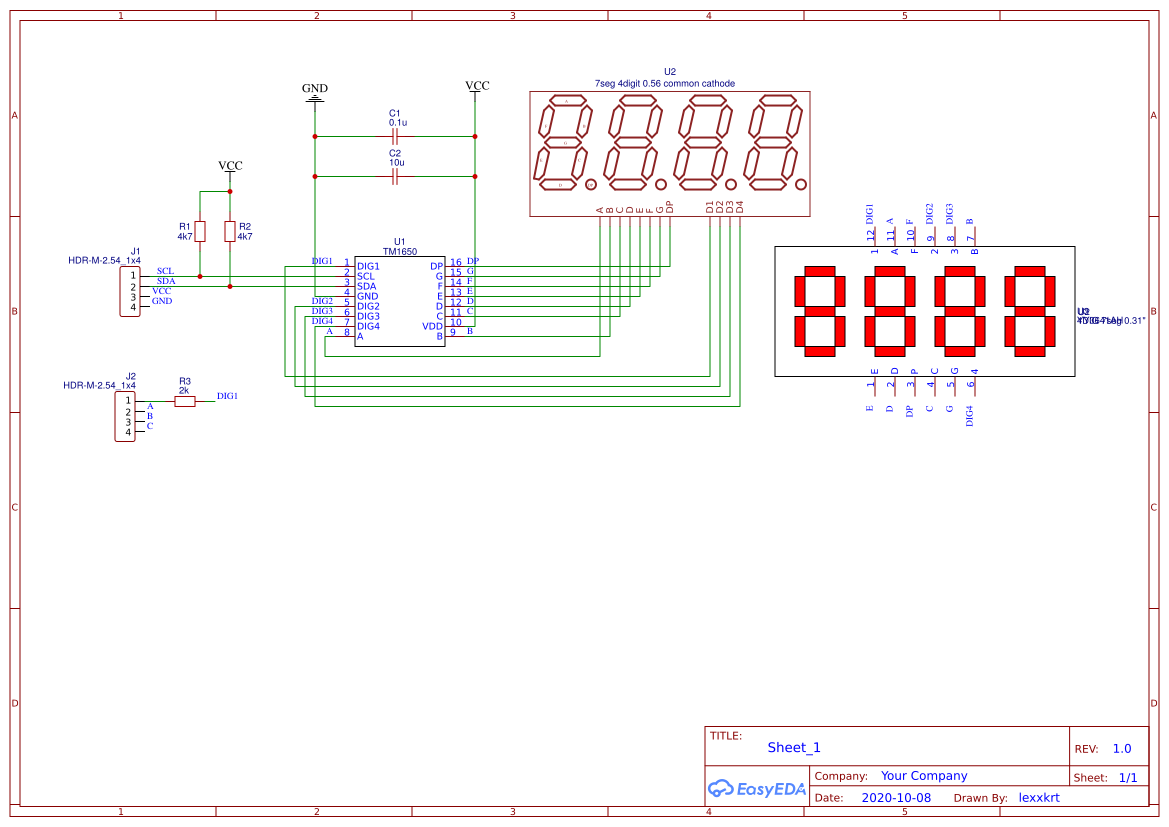1169x827 pixels.
Task: Select the Sheet_1 title text
Action: coord(793,747)
